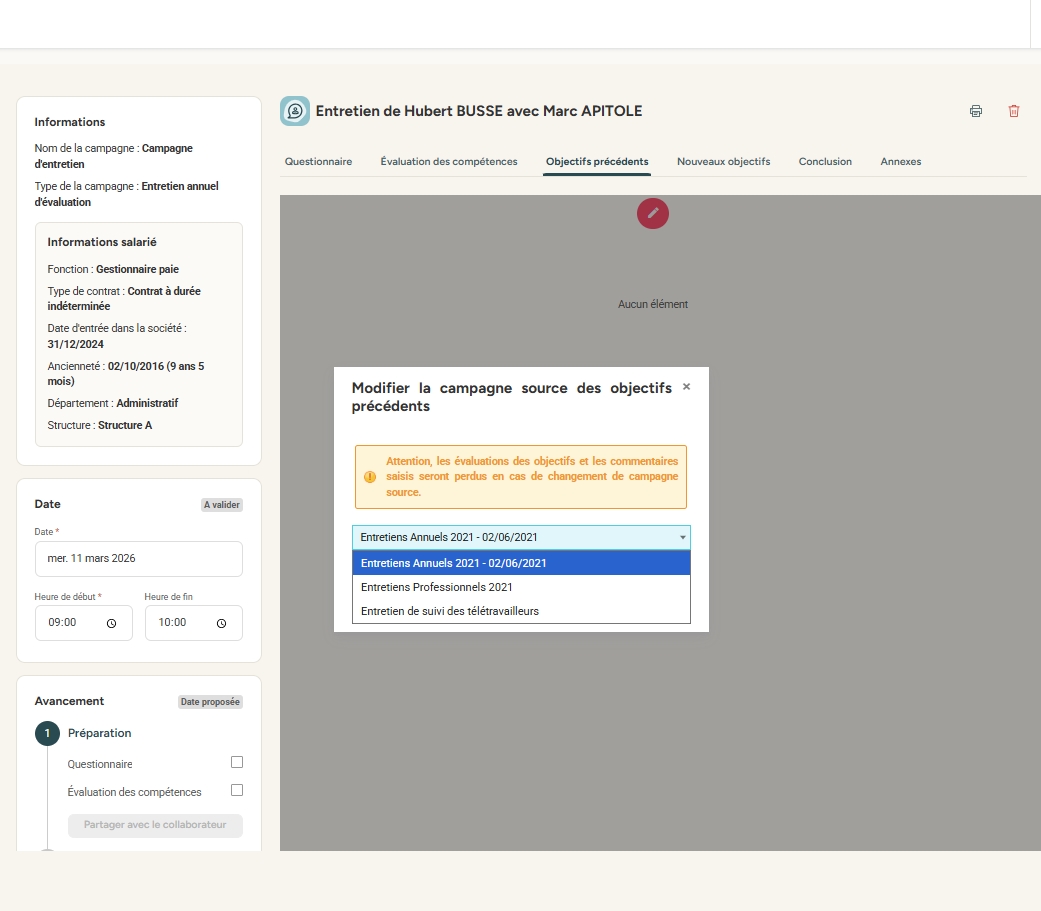Collapse the campaign source dropdown arrow
The image size is (1041, 911).
(683, 538)
